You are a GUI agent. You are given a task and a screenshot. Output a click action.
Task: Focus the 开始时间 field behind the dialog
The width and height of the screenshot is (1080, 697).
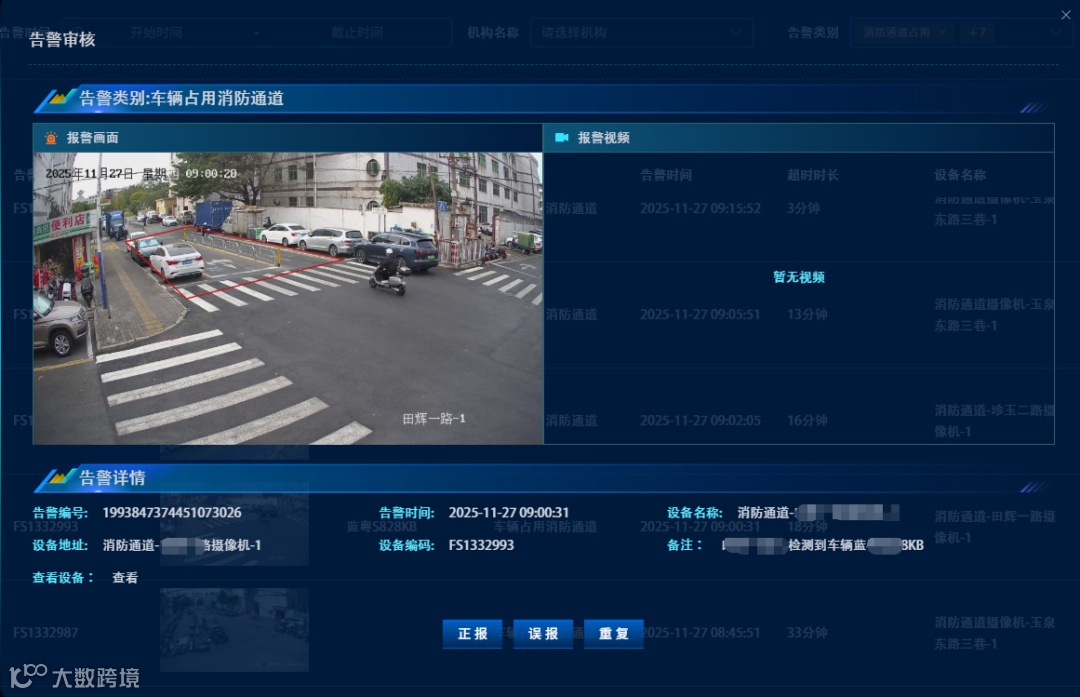point(156,32)
